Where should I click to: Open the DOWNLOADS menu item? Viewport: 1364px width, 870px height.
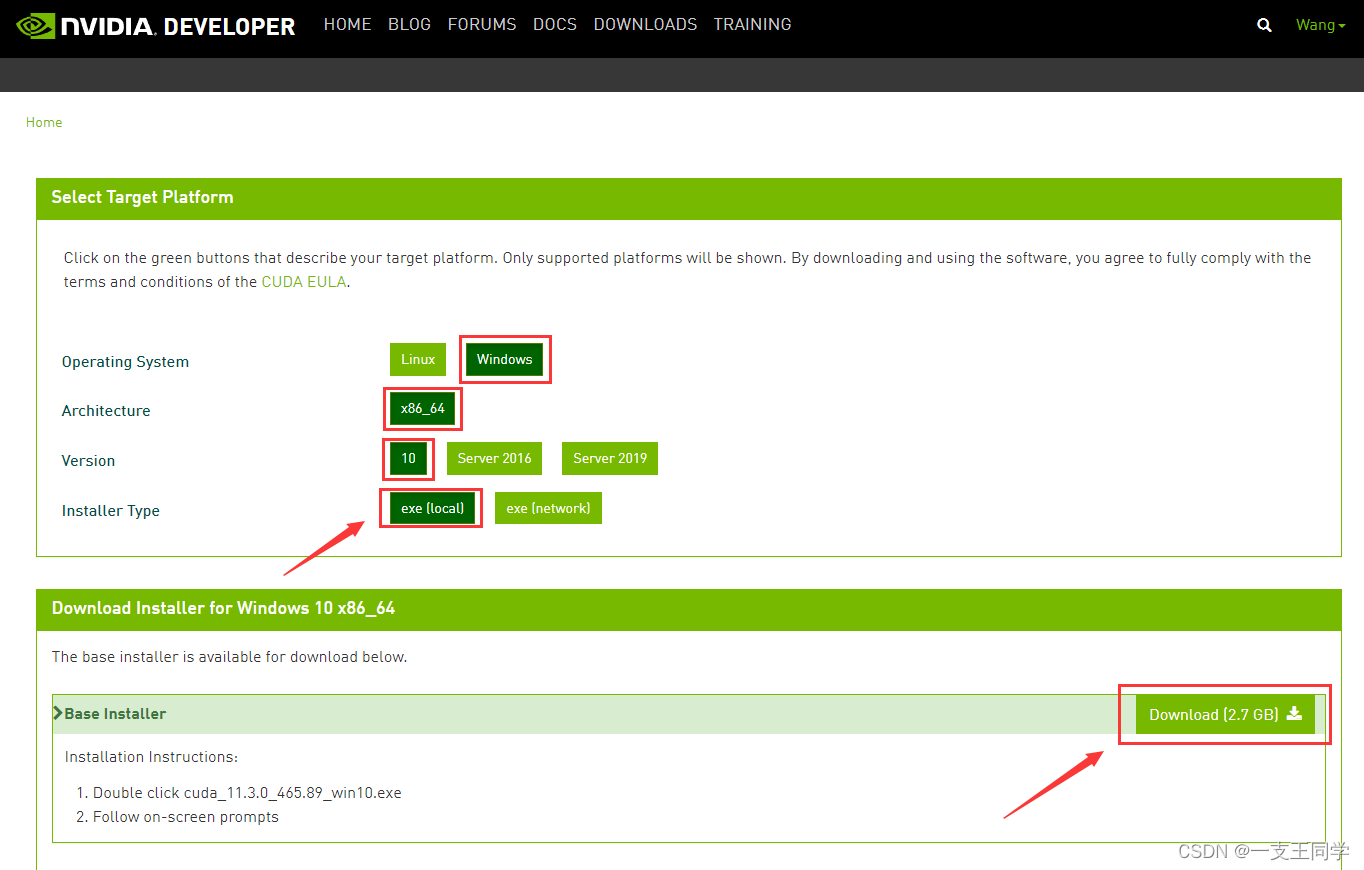[645, 24]
